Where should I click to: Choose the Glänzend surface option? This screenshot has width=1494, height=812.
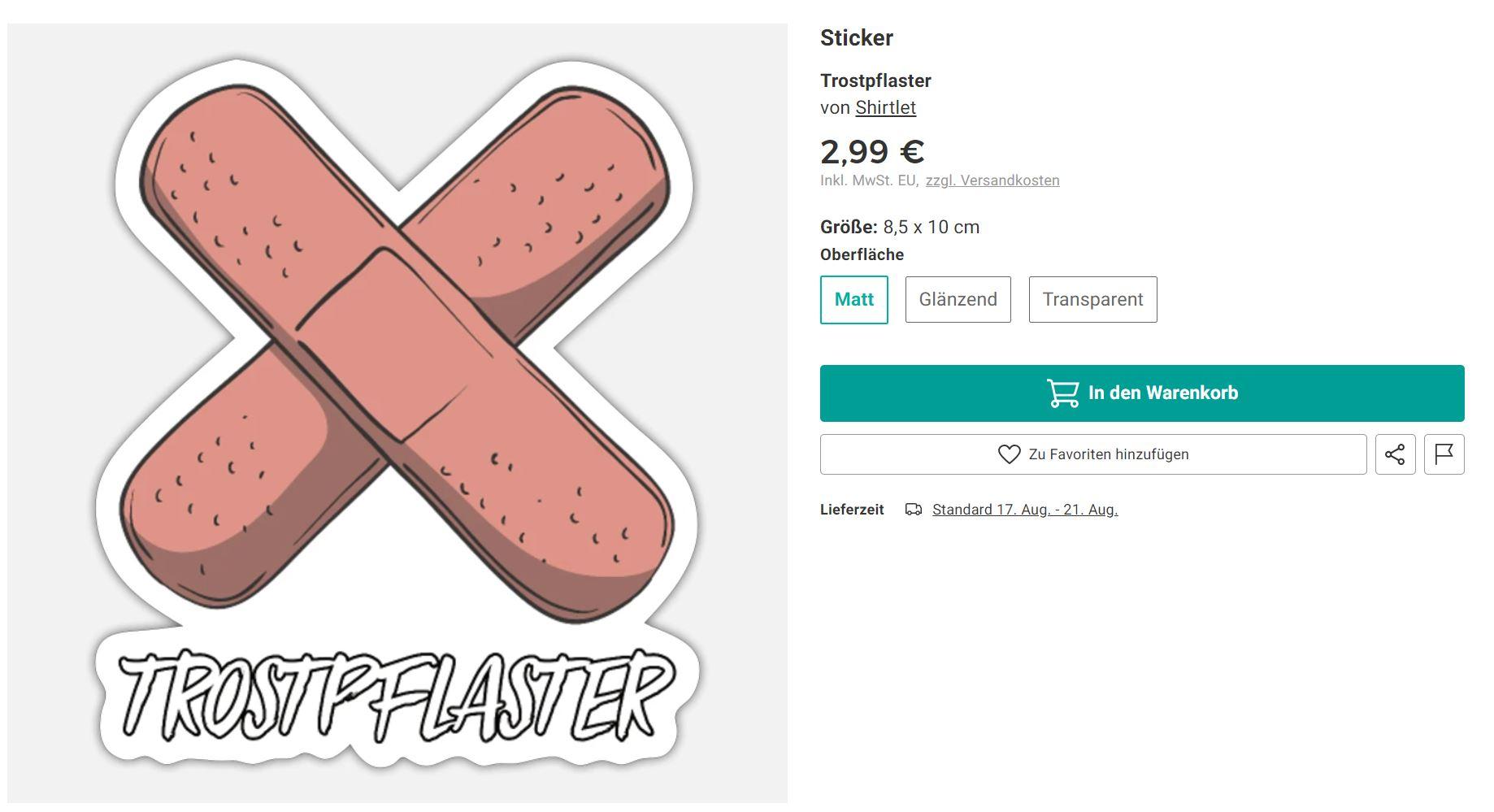pos(958,300)
